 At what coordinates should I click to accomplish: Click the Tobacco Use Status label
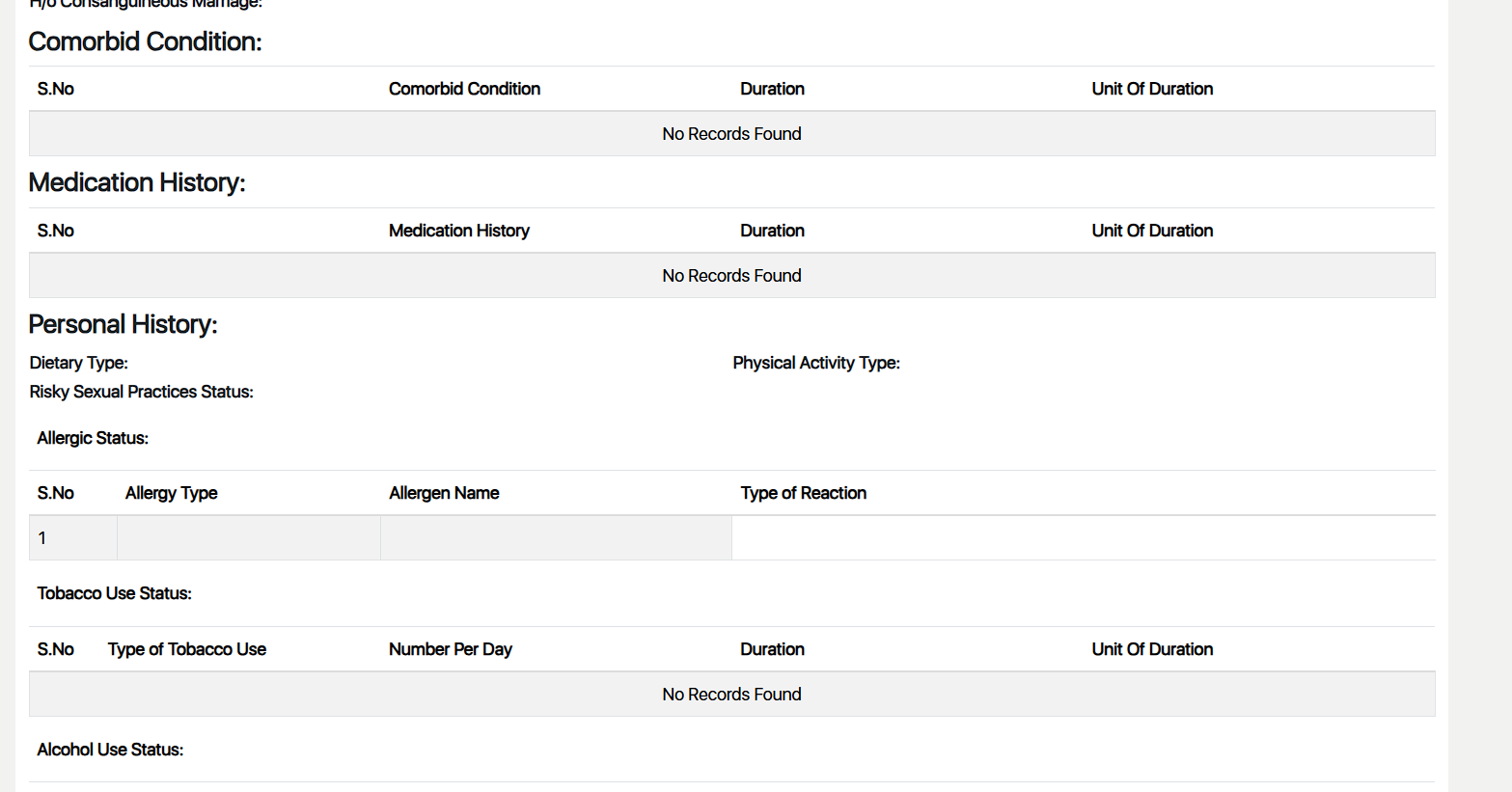point(114,593)
